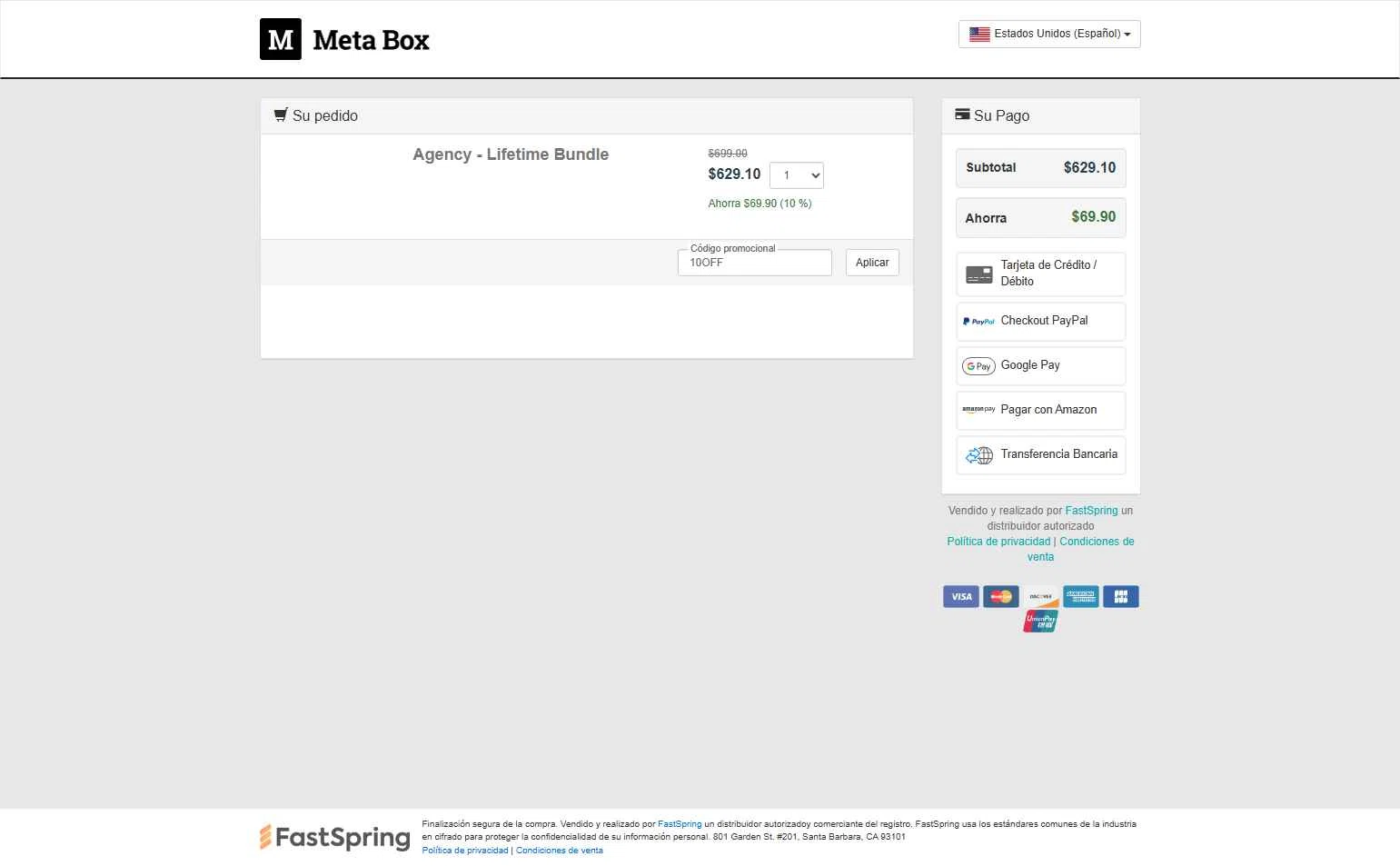The width and height of the screenshot is (1400, 866).
Task: Click the Amazon Pay logo icon
Action: (978, 410)
